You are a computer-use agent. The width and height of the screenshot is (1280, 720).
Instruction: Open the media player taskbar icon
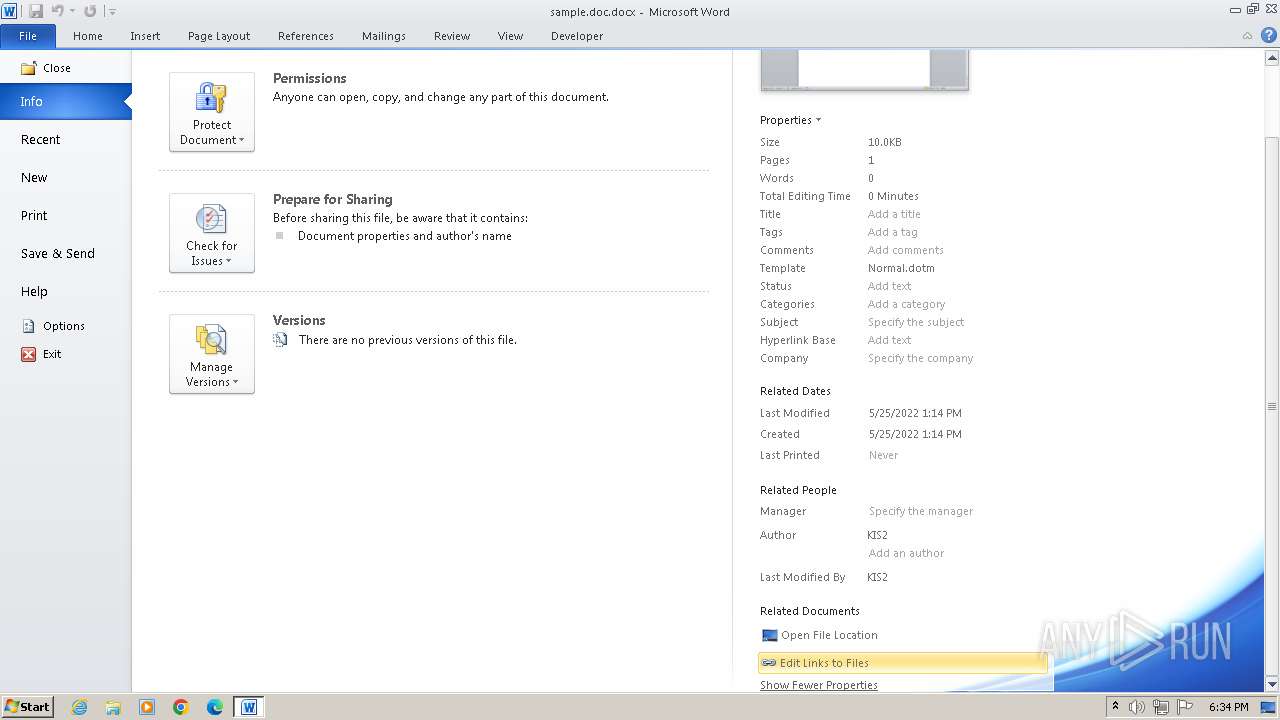point(147,707)
